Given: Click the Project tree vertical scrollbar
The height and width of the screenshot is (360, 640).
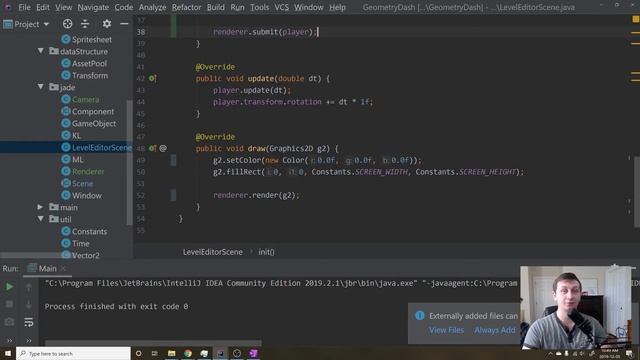Looking at the screenshot, I should [x=130, y=162].
